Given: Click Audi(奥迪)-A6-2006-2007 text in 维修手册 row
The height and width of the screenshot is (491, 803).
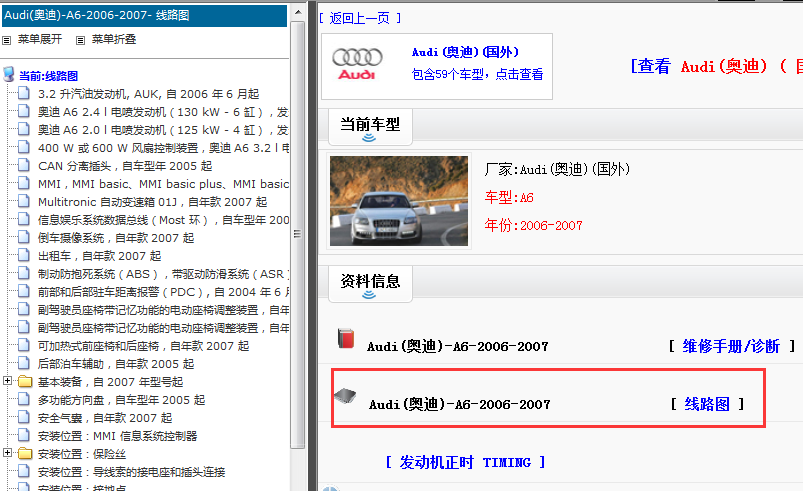Looking at the screenshot, I should tap(457, 347).
